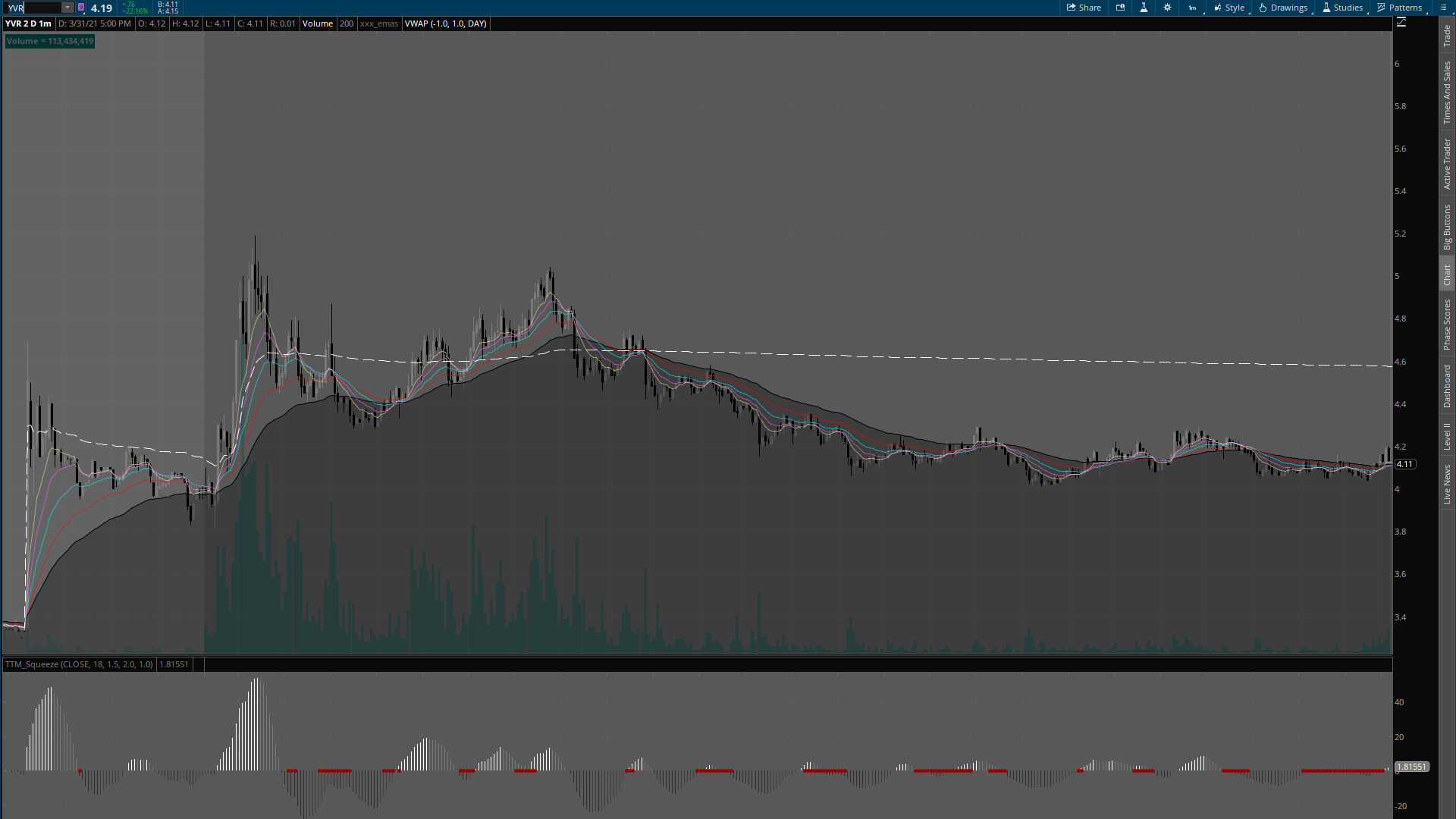Open the Drawings tools menu

(1283, 8)
